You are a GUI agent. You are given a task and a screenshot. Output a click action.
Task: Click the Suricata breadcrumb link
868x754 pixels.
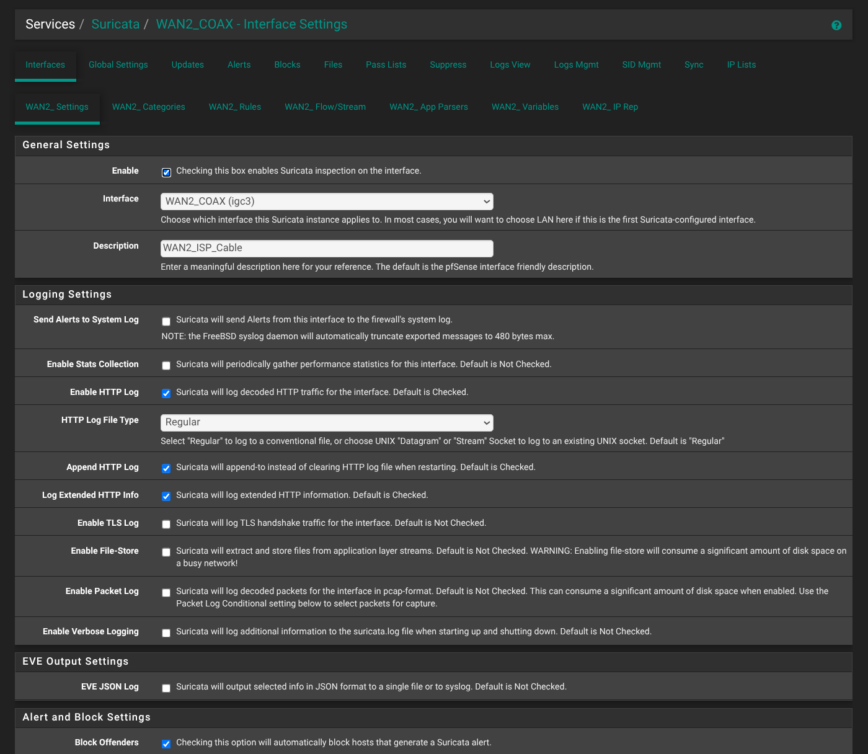coord(115,24)
